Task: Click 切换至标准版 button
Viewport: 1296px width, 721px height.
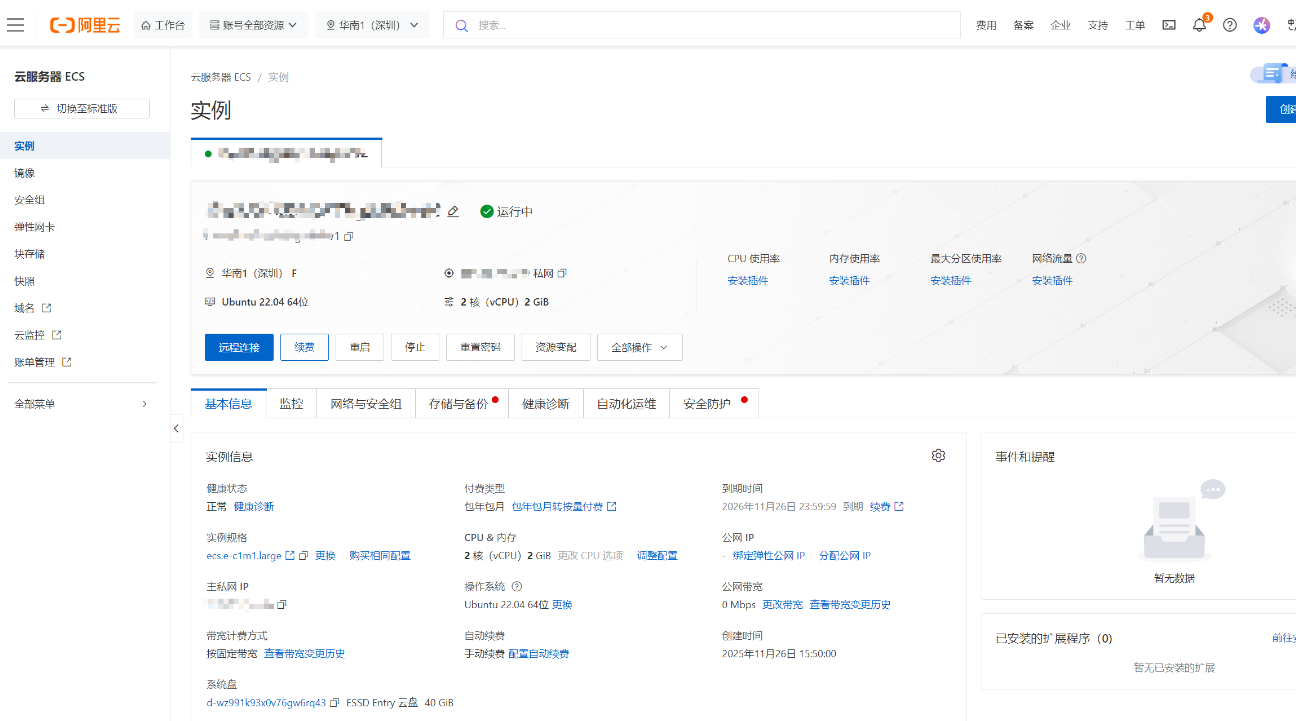Action: pyautogui.click(x=82, y=108)
